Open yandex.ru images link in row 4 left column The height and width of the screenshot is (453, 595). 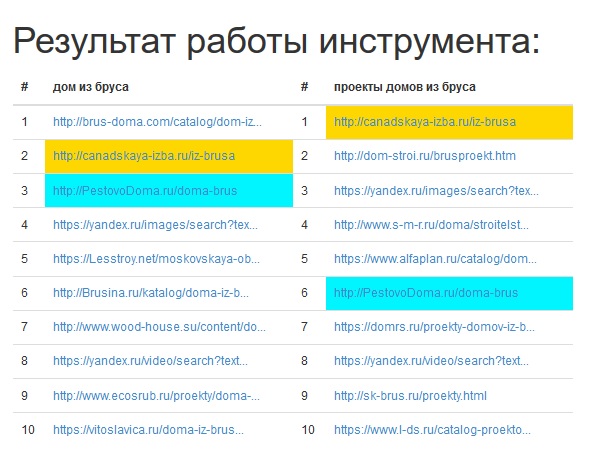coord(155,225)
